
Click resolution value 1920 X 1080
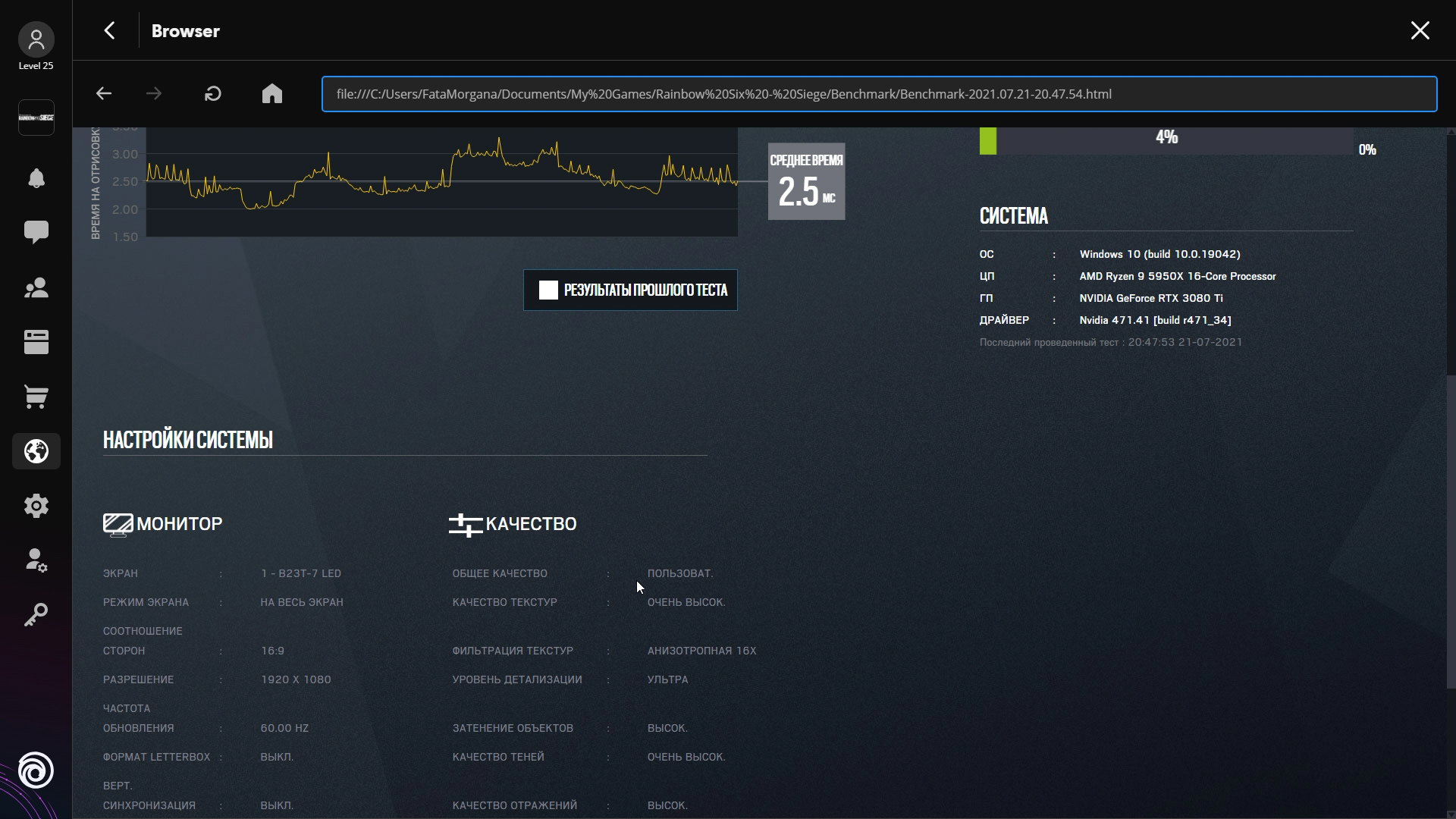click(296, 679)
